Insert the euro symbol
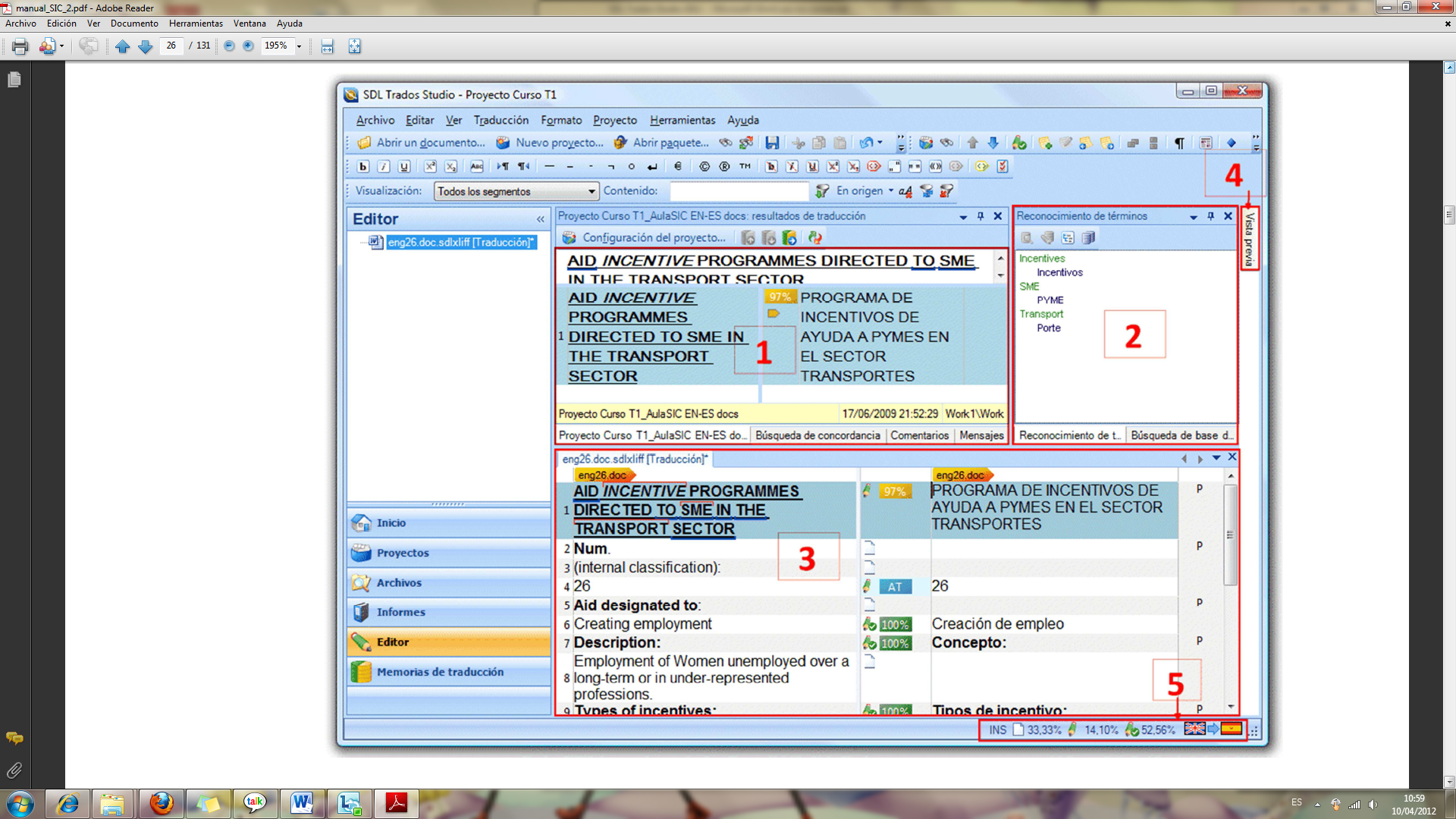This screenshot has height=819, width=1456. [x=678, y=167]
